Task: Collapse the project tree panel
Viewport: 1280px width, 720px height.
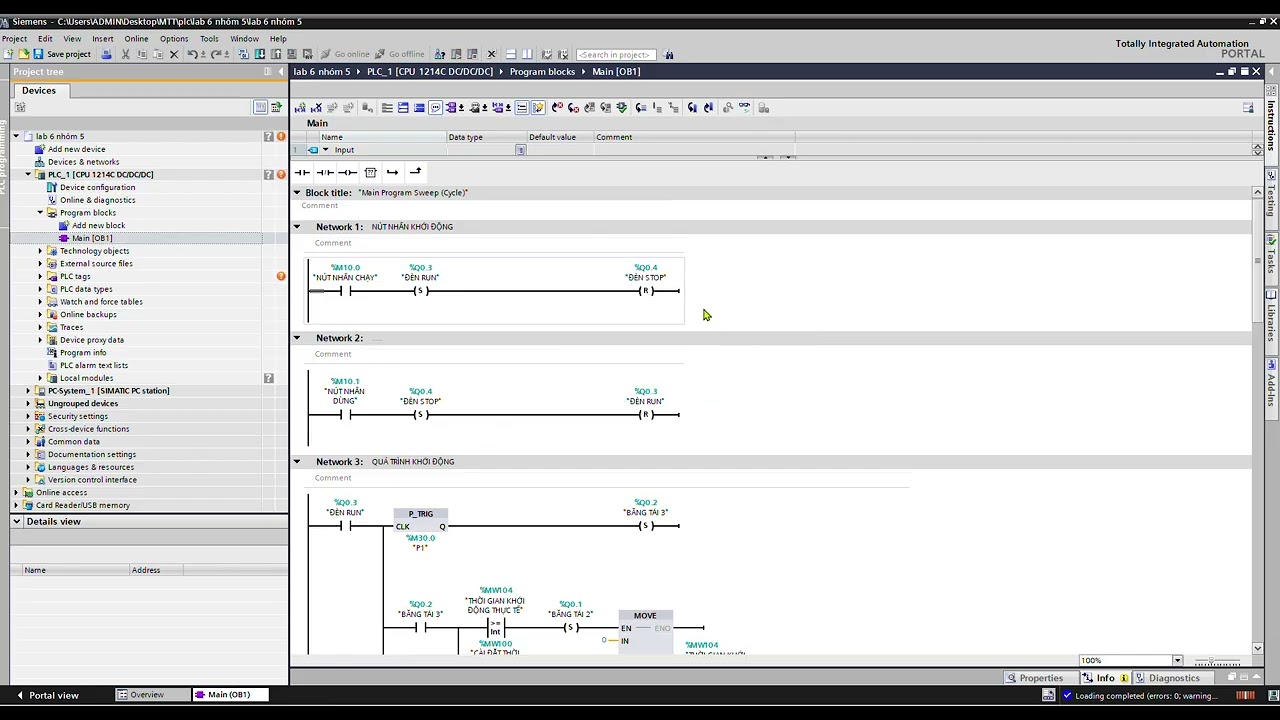Action: point(281,72)
